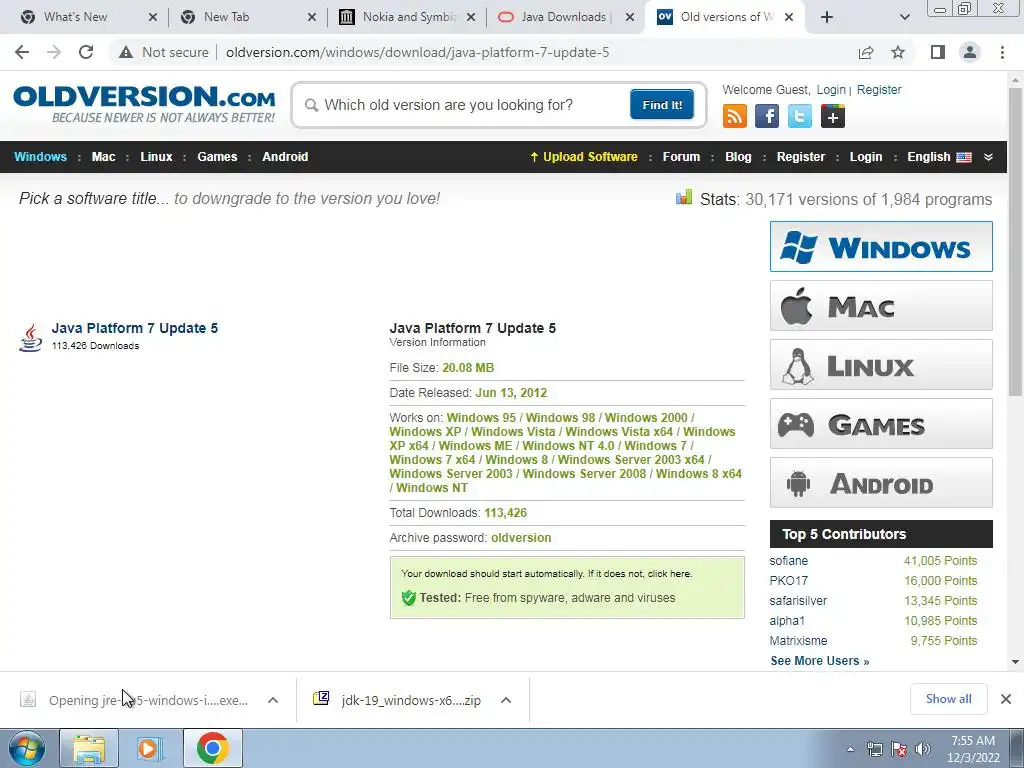Click the Facebook icon
1024x768 pixels.
coord(767,116)
